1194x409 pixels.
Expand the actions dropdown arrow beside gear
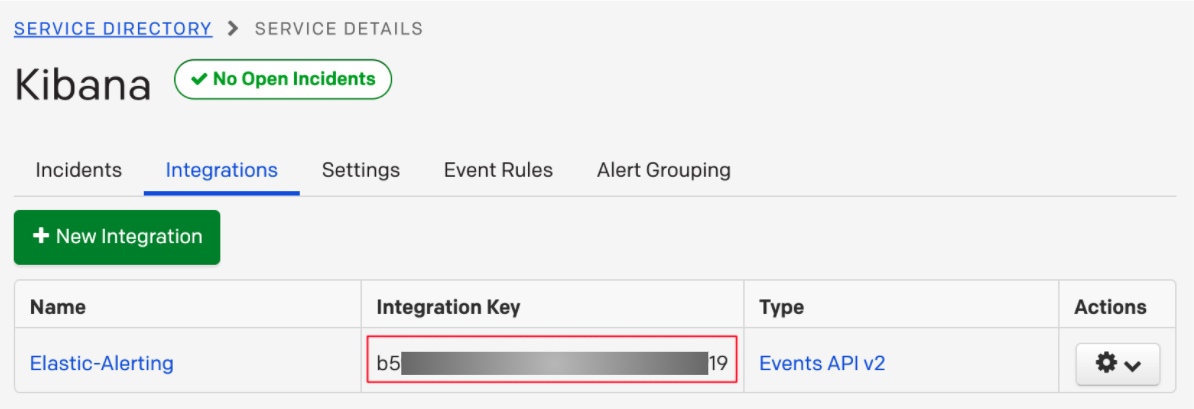pos(1132,365)
